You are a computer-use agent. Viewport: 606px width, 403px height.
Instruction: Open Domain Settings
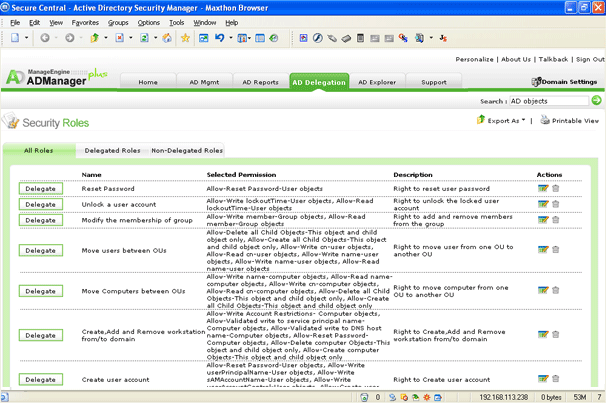(564, 82)
